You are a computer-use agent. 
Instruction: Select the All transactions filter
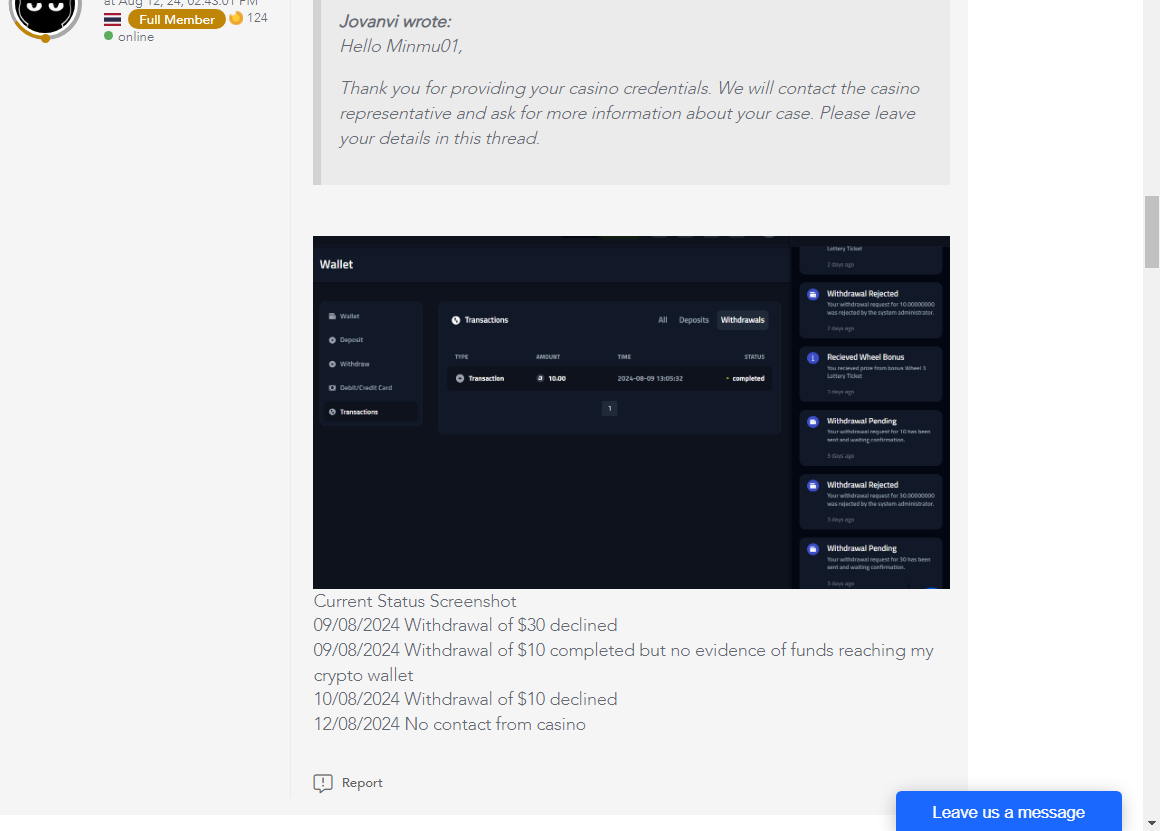tap(662, 320)
